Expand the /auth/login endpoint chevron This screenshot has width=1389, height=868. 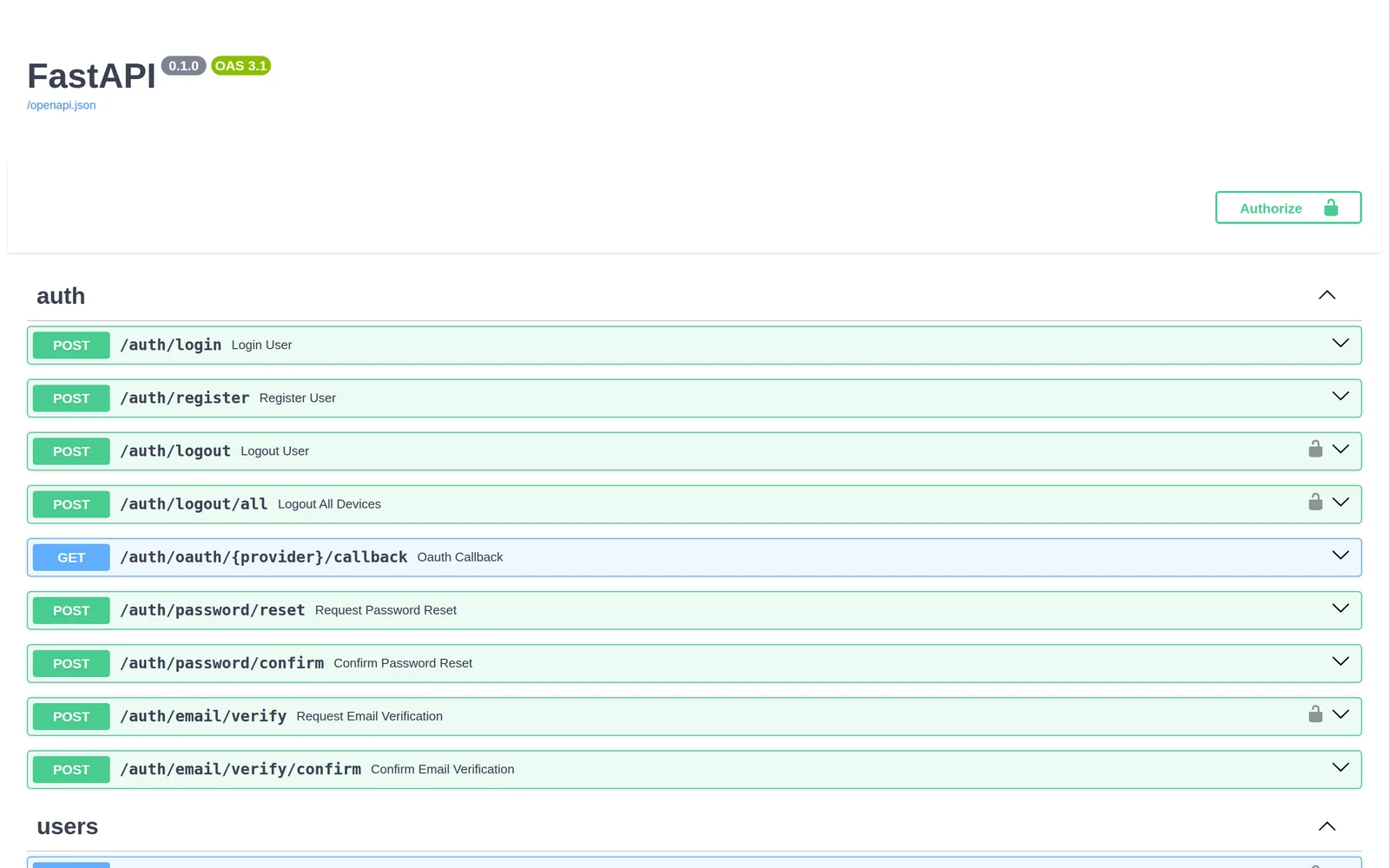[x=1340, y=343]
